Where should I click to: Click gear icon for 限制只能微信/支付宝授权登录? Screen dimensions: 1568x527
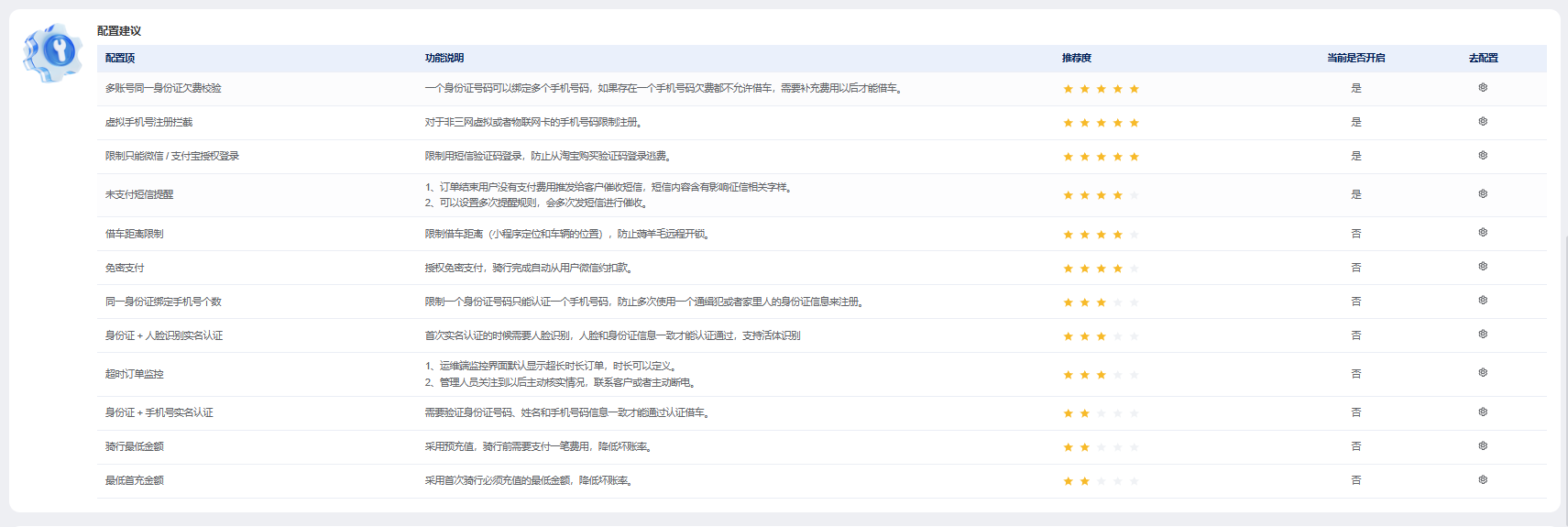[x=1483, y=156]
